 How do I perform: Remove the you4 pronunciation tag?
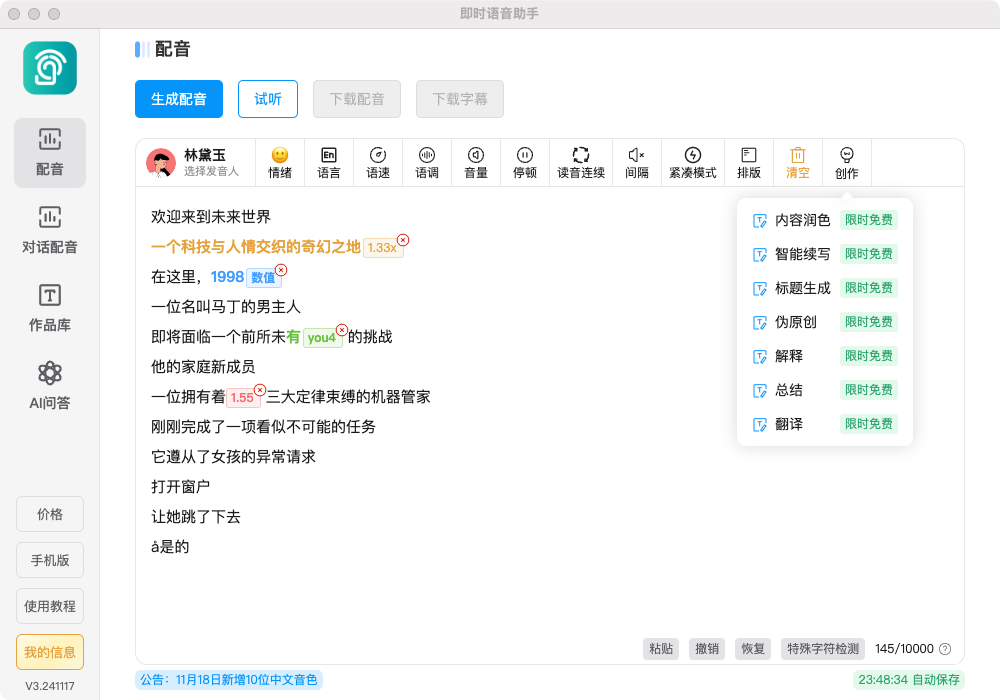click(341, 330)
